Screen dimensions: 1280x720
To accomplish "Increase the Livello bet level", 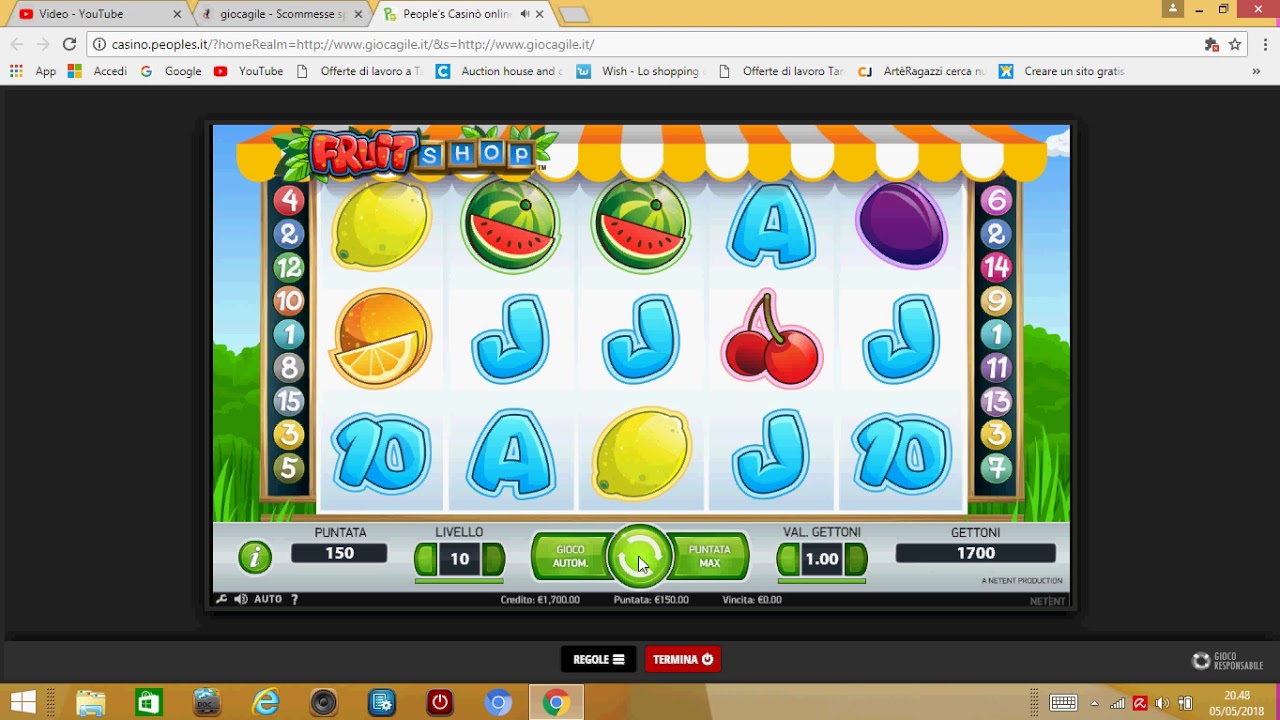I will [493, 559].
